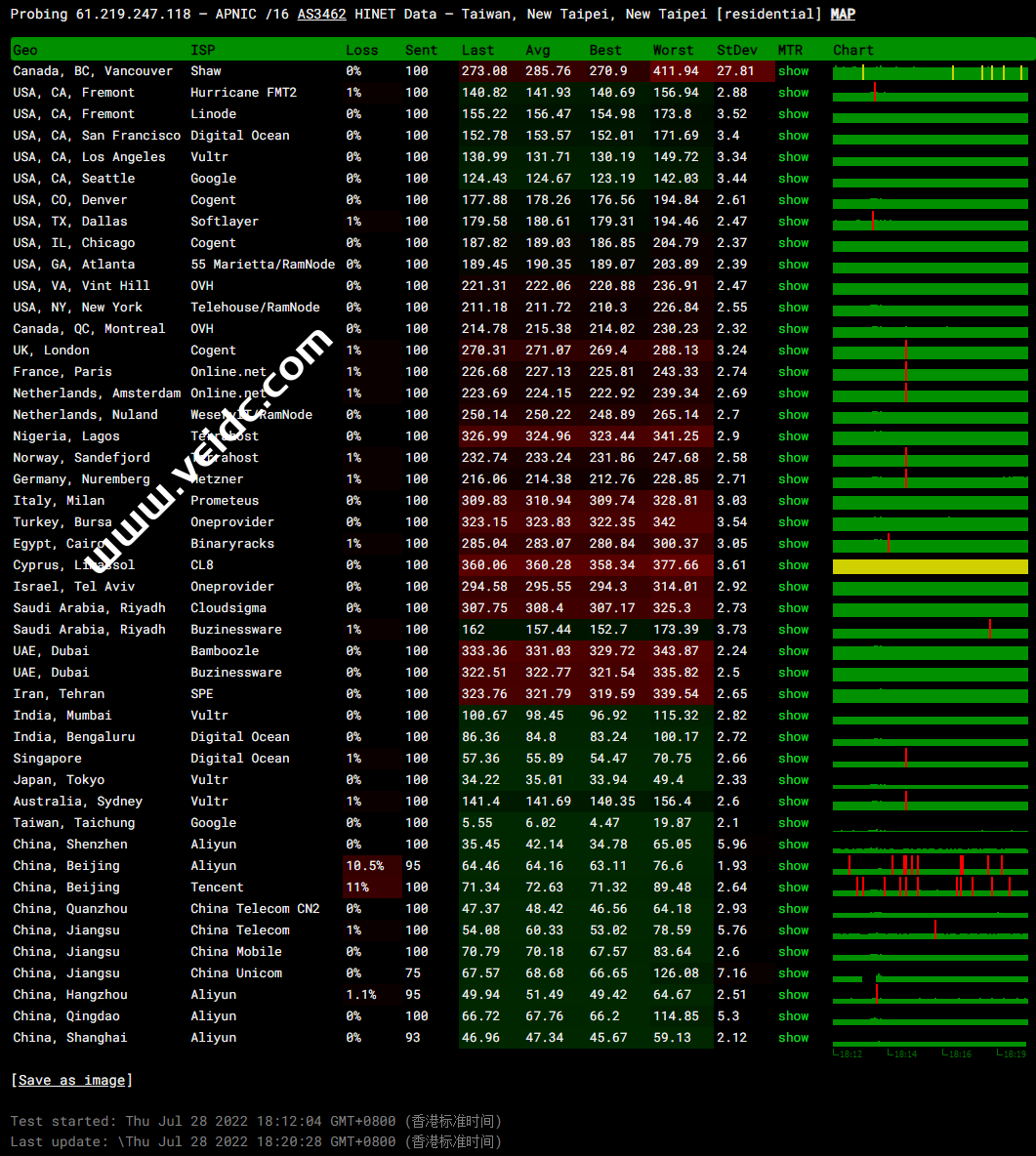The height and width of the screenshot is (1156, 1036).
Task: Show MTR for Italy Milan Prometeus
Action: click(794, 500)
